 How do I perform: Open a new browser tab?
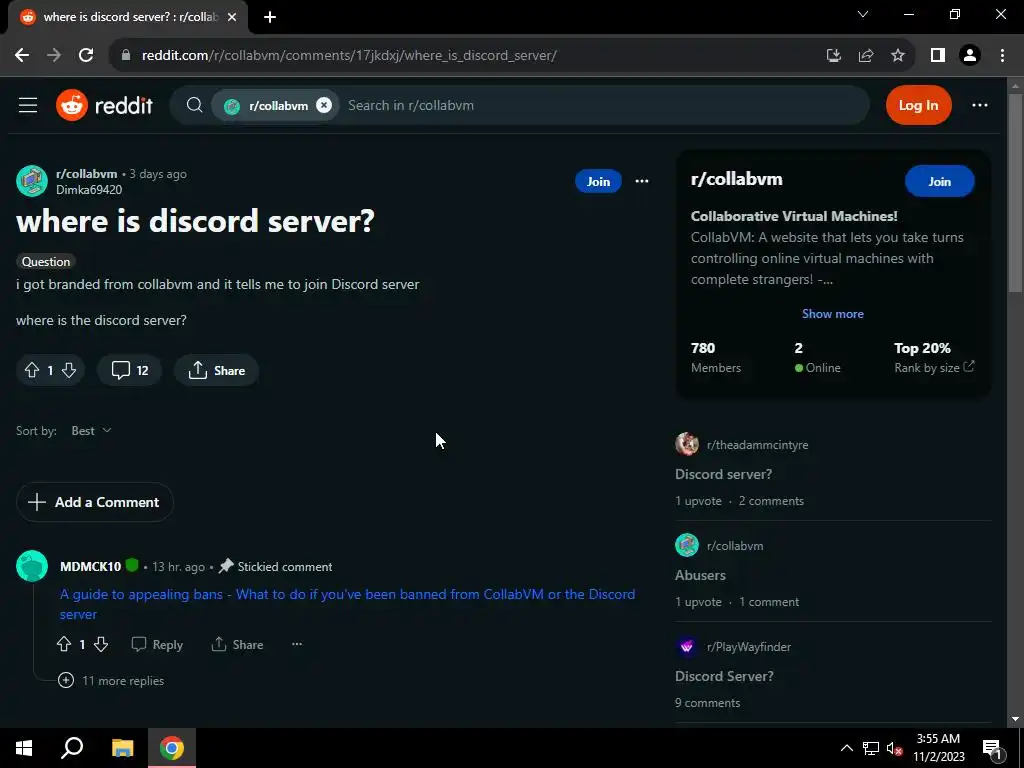click(x=270, y=17)
